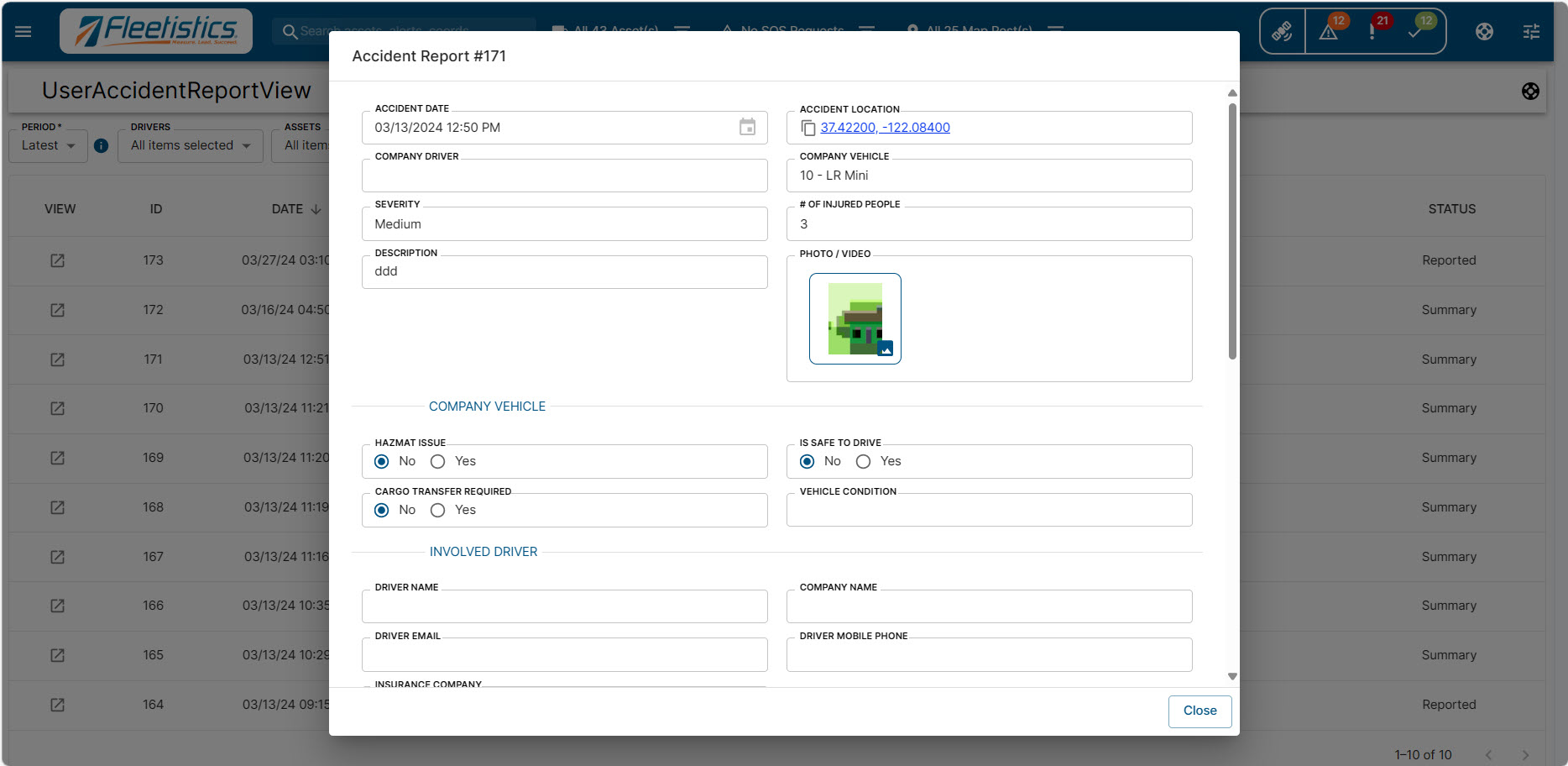
Task: Open the Period Latest dropdown
Action: [x=49, y=145]
